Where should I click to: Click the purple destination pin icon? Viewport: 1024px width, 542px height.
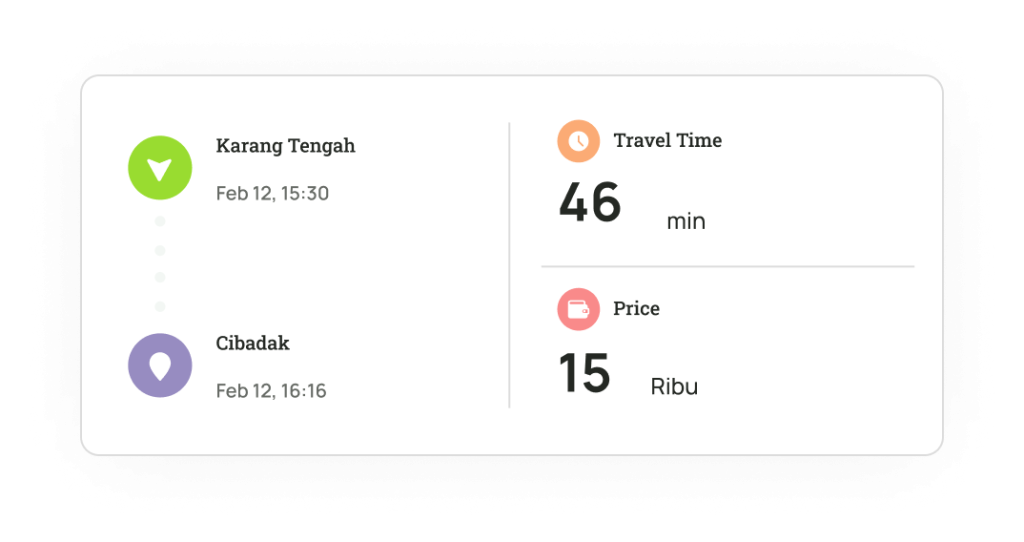click(160, 365)
